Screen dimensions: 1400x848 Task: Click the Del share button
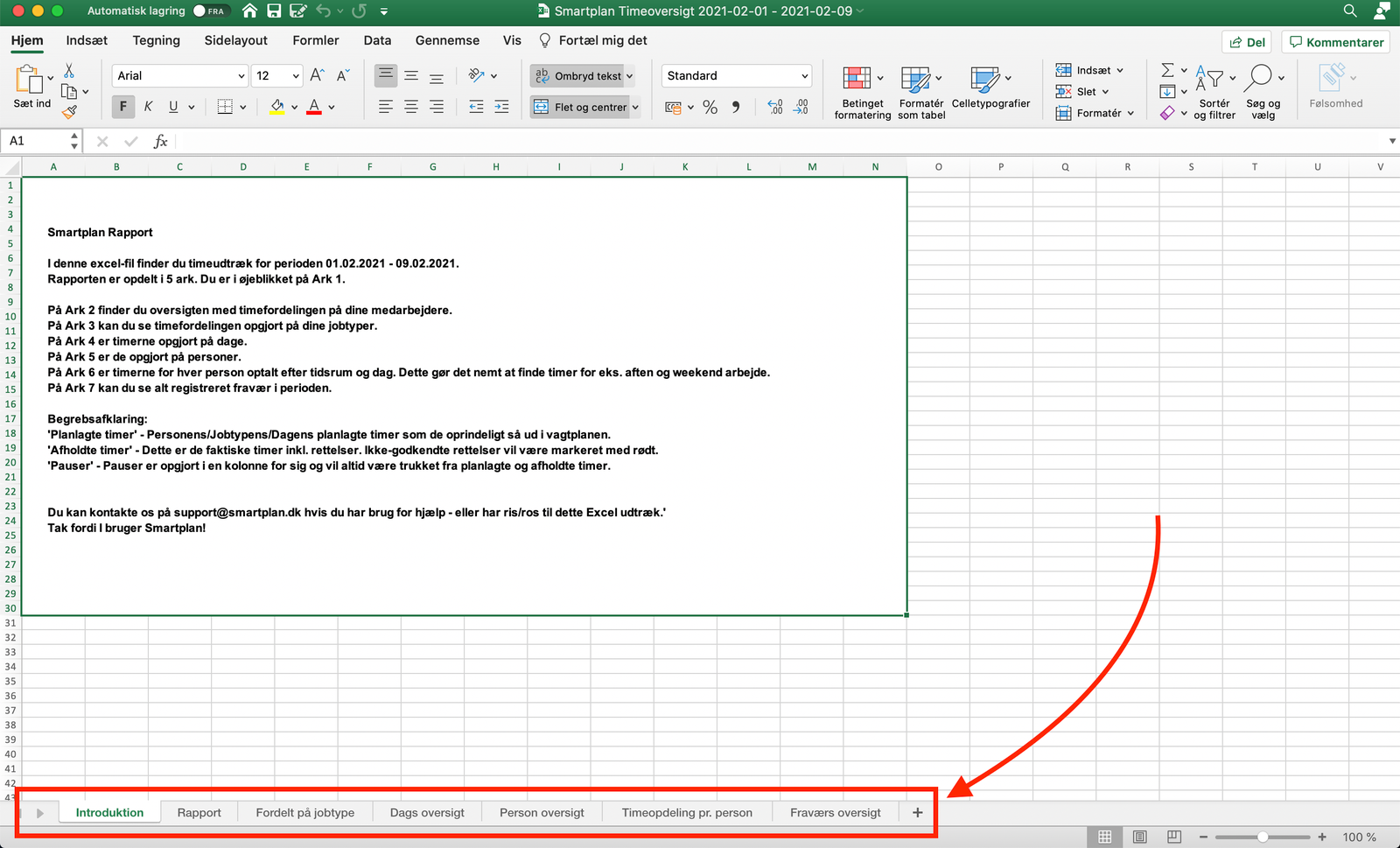click(x=1247, y=42)
